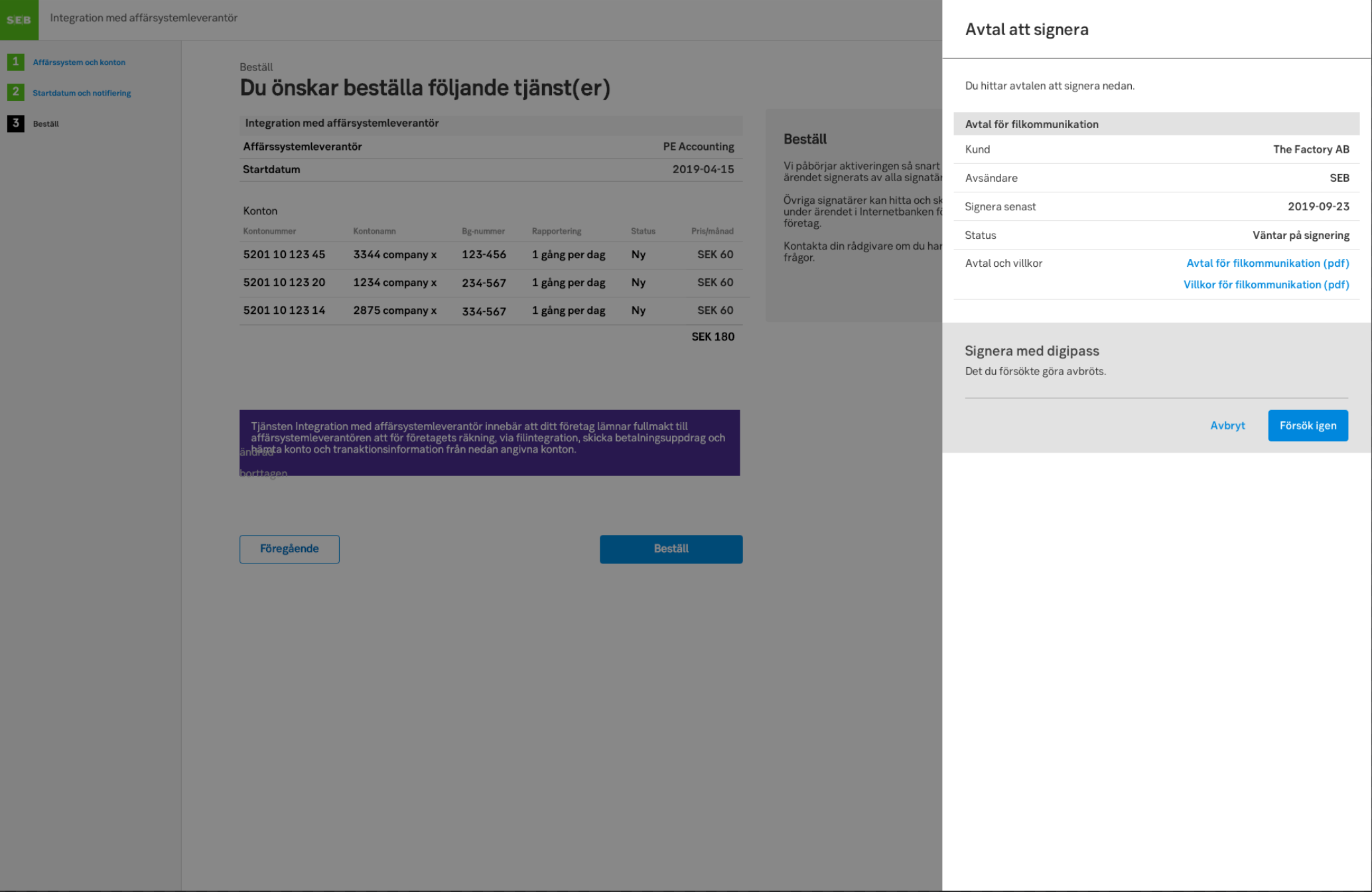Open Affärssystem och konton step
This screenshot has height=892, width=1372.
pos(79,62)
